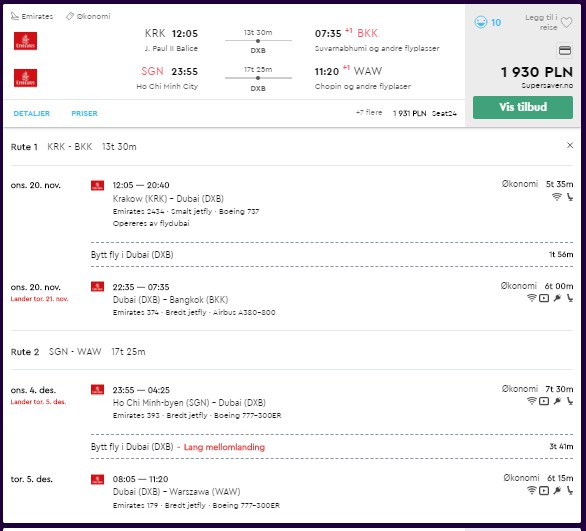Click the seat icon on Dubai–Warszawa flight
The image size is (586, 531).
click(570, 490)
